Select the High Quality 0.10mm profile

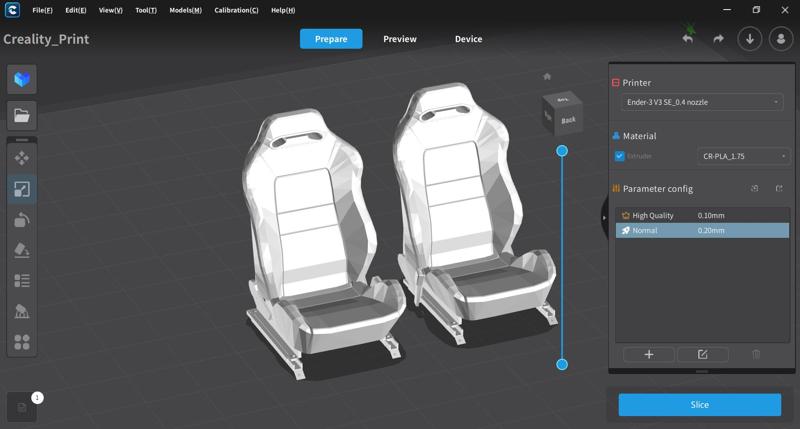[x=702, y=215]
